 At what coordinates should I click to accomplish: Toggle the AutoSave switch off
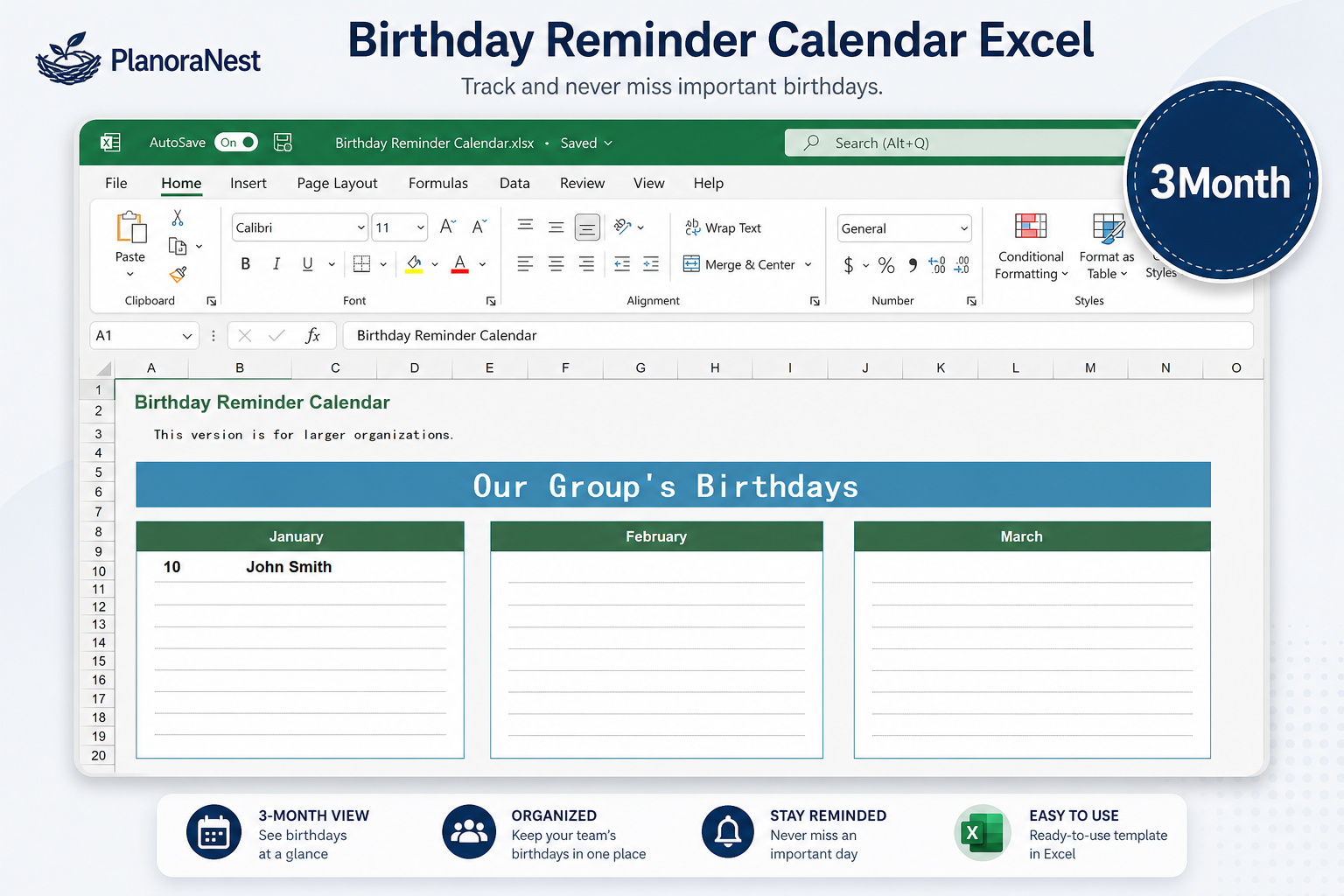click(x=236, y=143)
